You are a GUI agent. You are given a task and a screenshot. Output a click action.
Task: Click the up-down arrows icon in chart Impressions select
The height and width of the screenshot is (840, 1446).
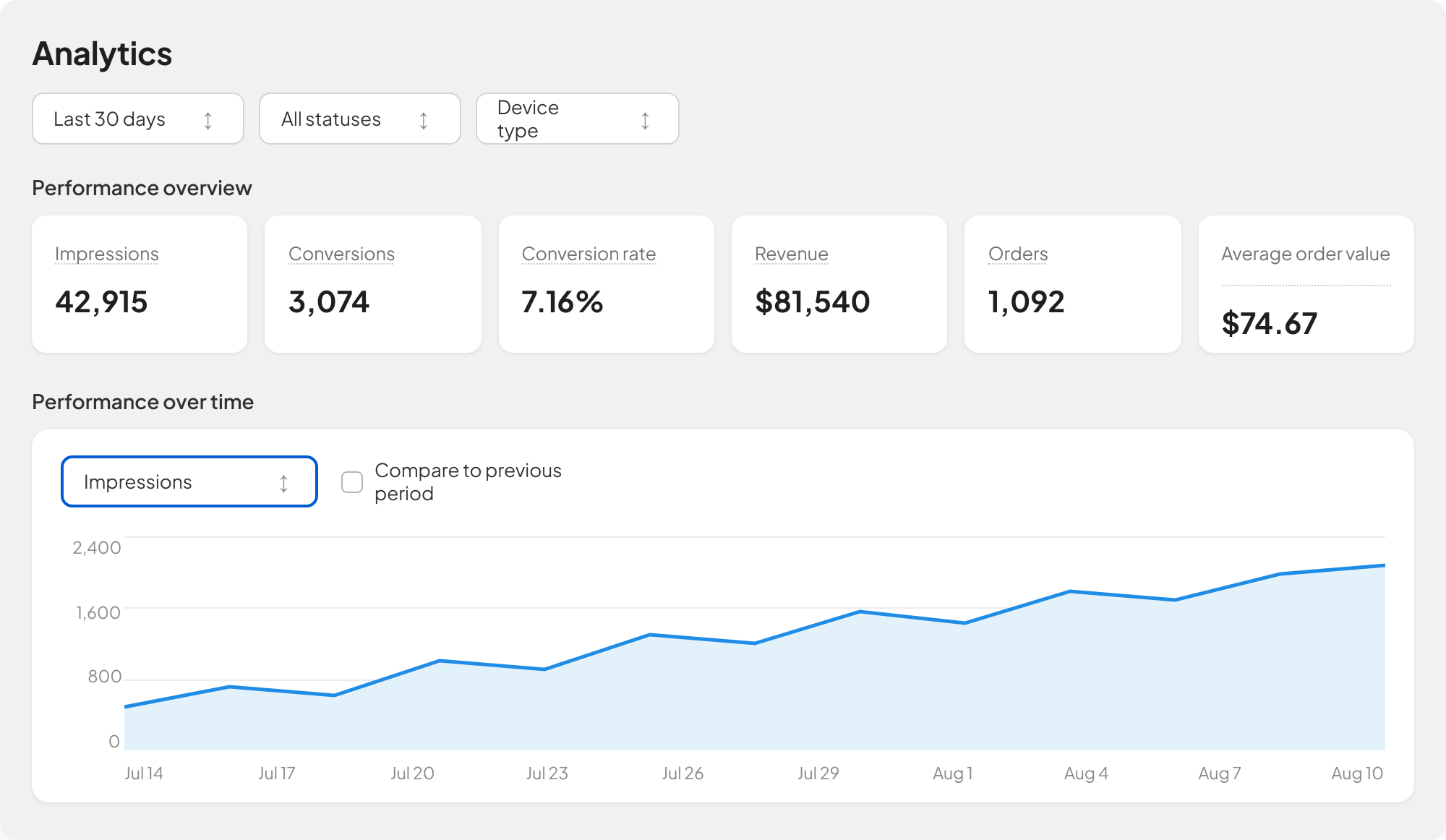pos(283,483)
